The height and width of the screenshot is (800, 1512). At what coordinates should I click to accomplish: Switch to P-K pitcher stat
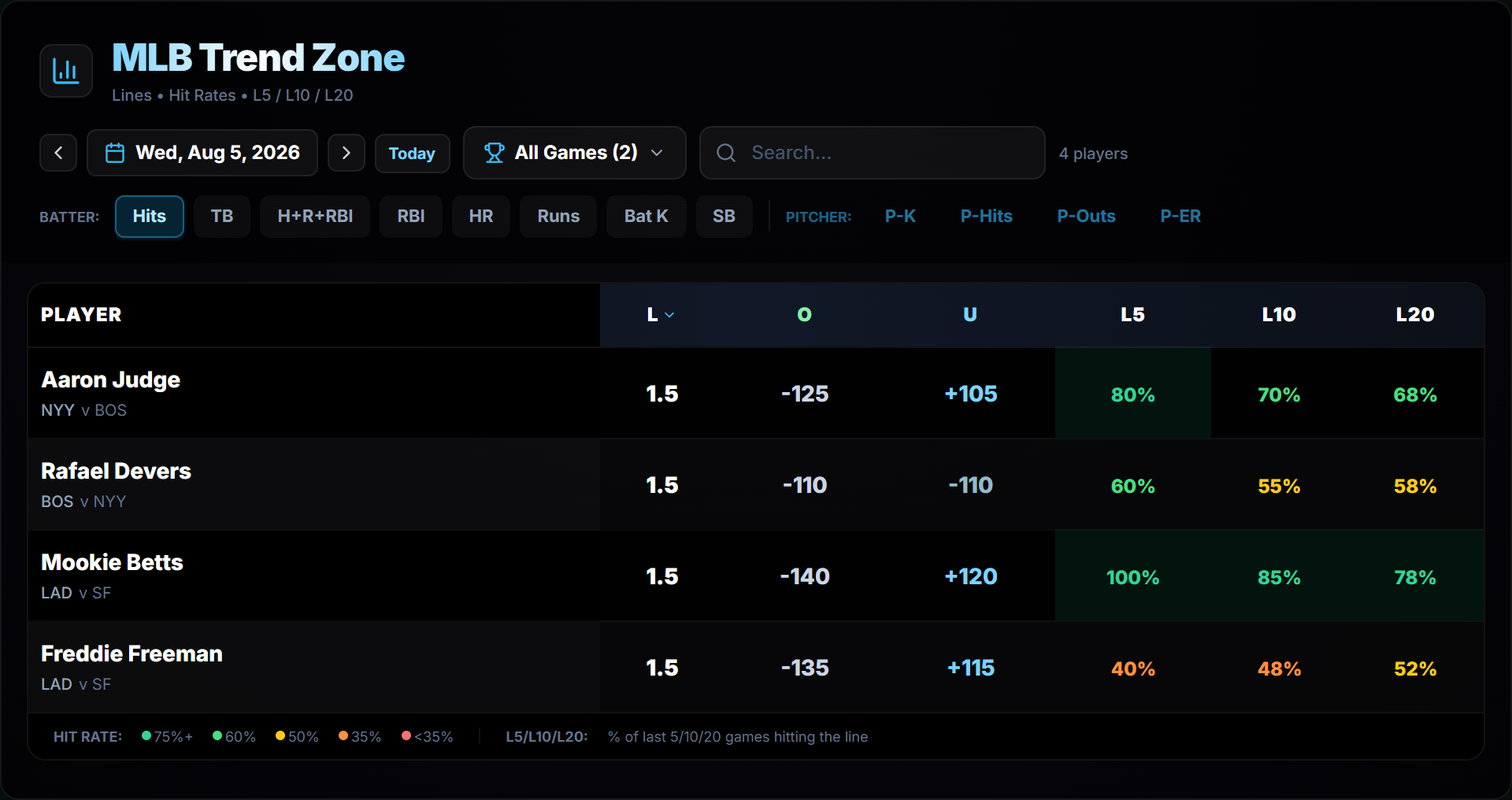click(900, 217)
